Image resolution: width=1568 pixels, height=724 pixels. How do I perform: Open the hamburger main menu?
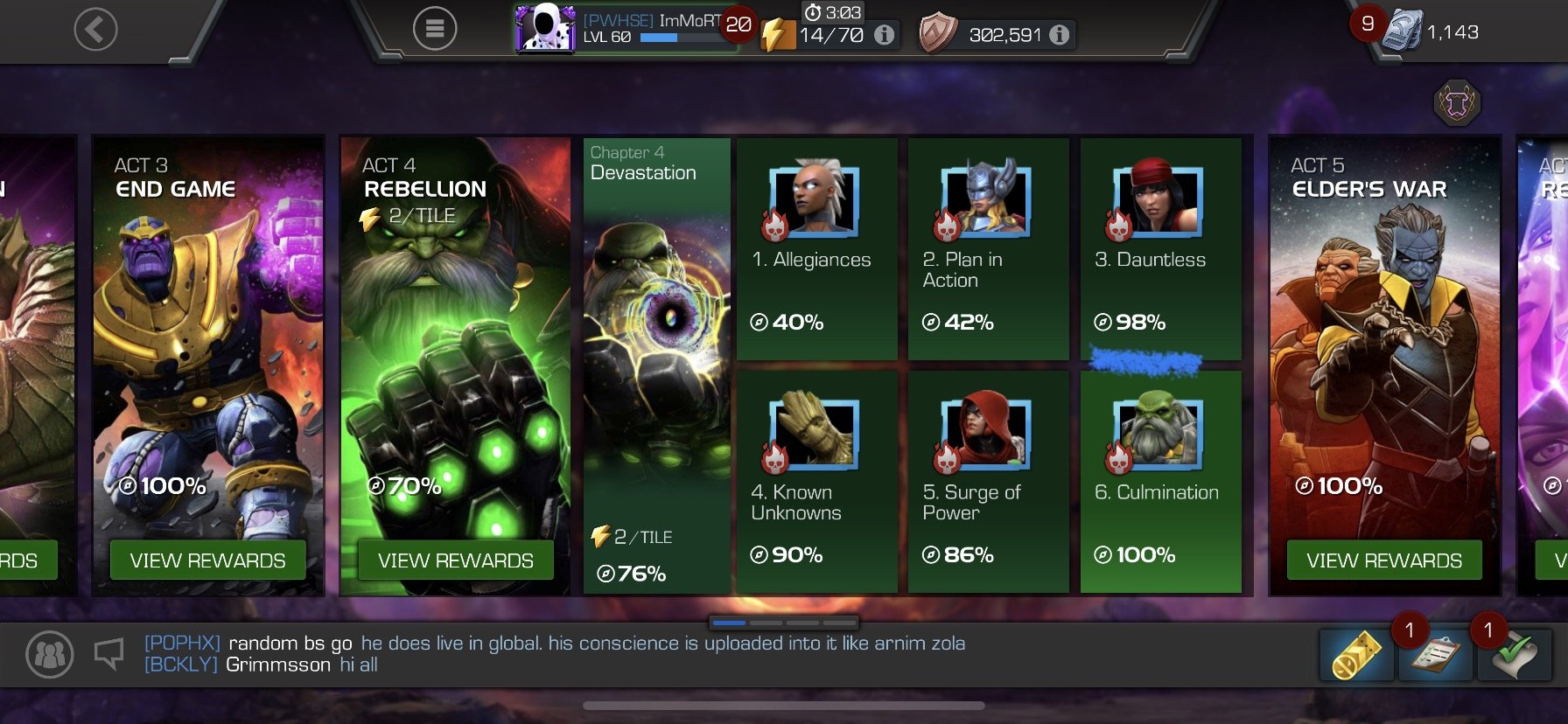point(435,30)
